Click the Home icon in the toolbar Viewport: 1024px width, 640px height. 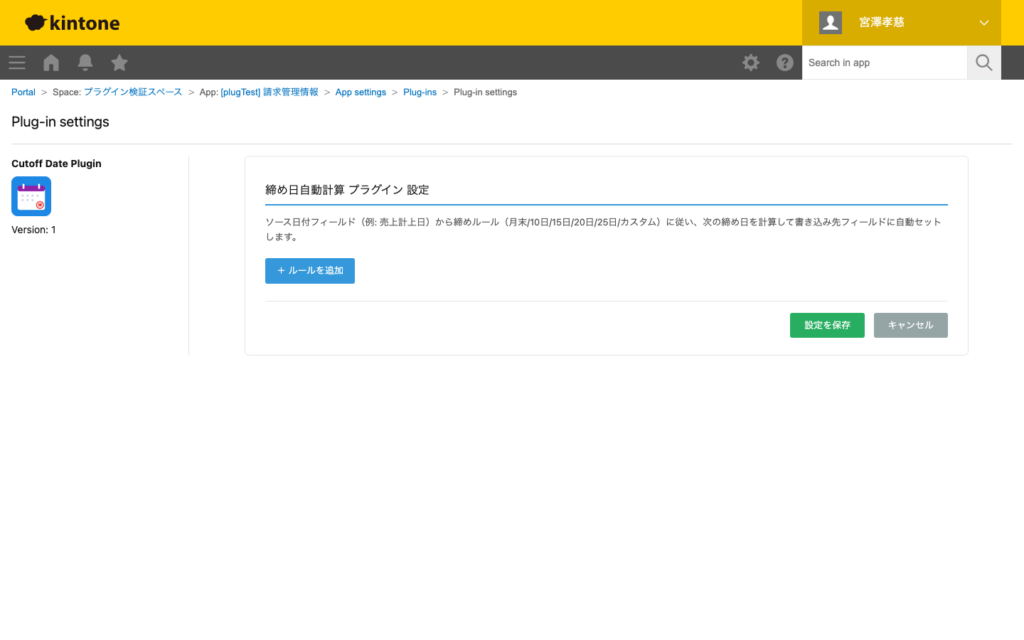(50, 62)
